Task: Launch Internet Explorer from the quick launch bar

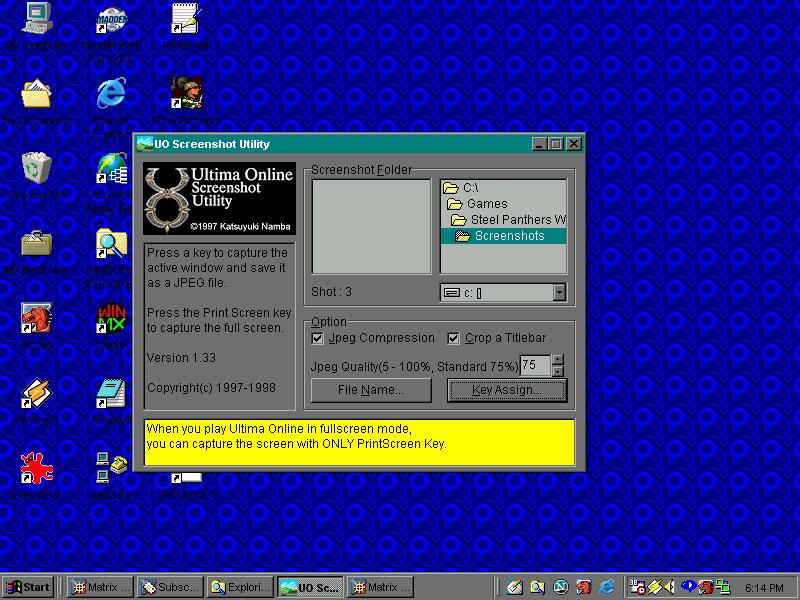Action: (607, 587)
